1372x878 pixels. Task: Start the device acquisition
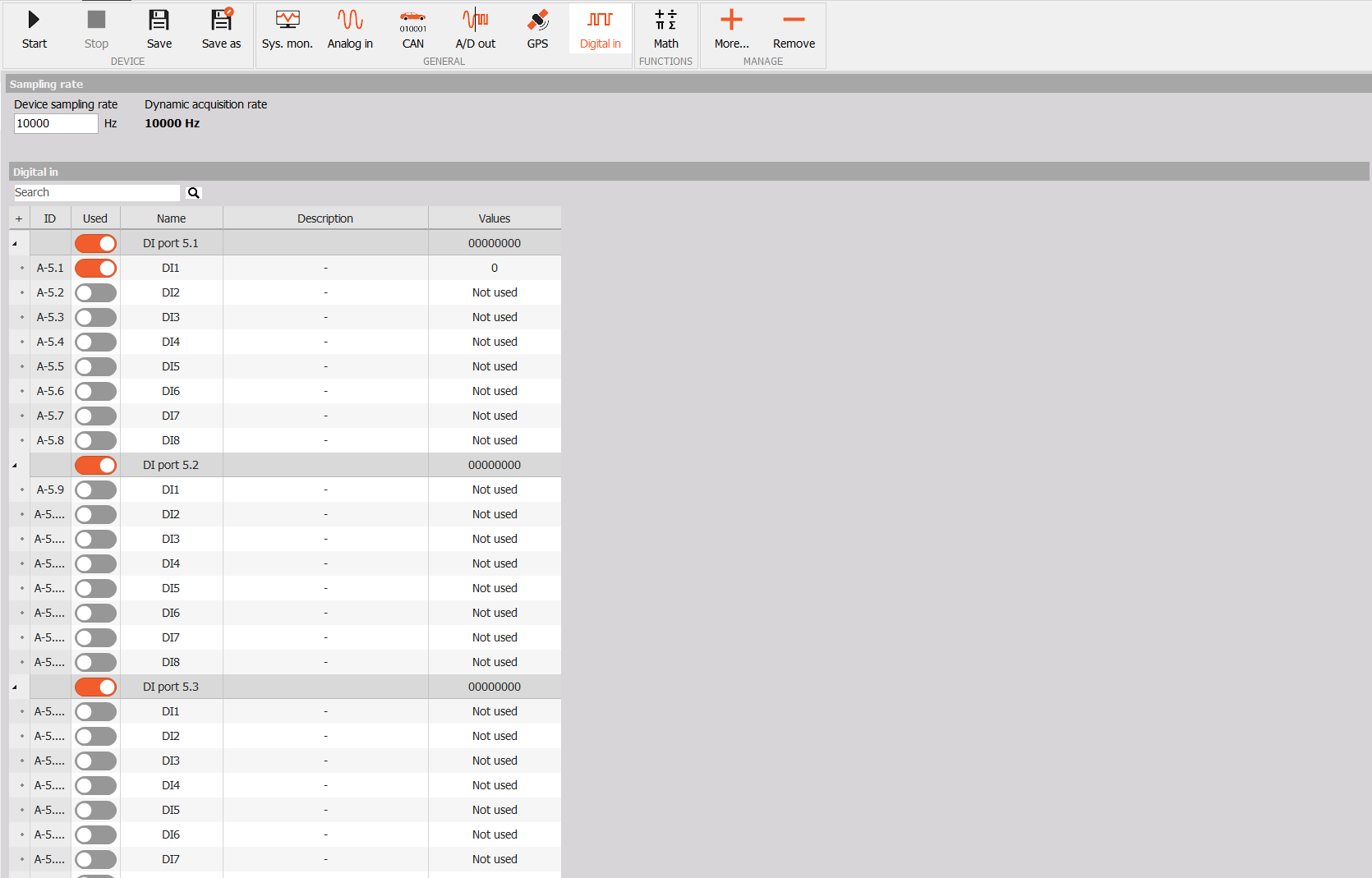click(35, 30)
